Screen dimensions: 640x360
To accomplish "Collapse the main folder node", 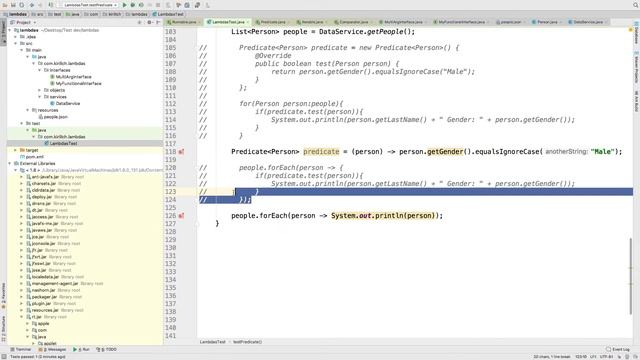I will point(22,50).
